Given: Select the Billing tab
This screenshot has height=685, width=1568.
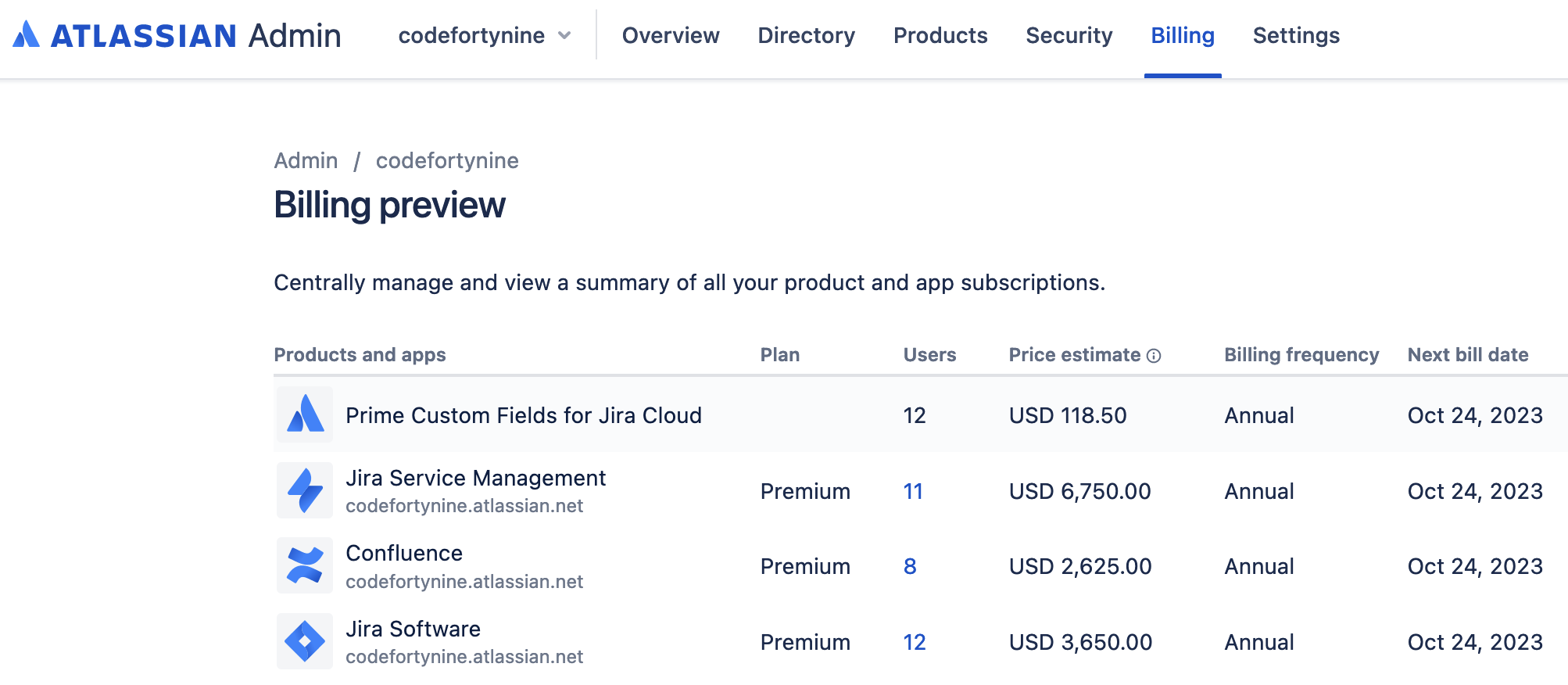Looking at the screenshot, I should 1182,36.
